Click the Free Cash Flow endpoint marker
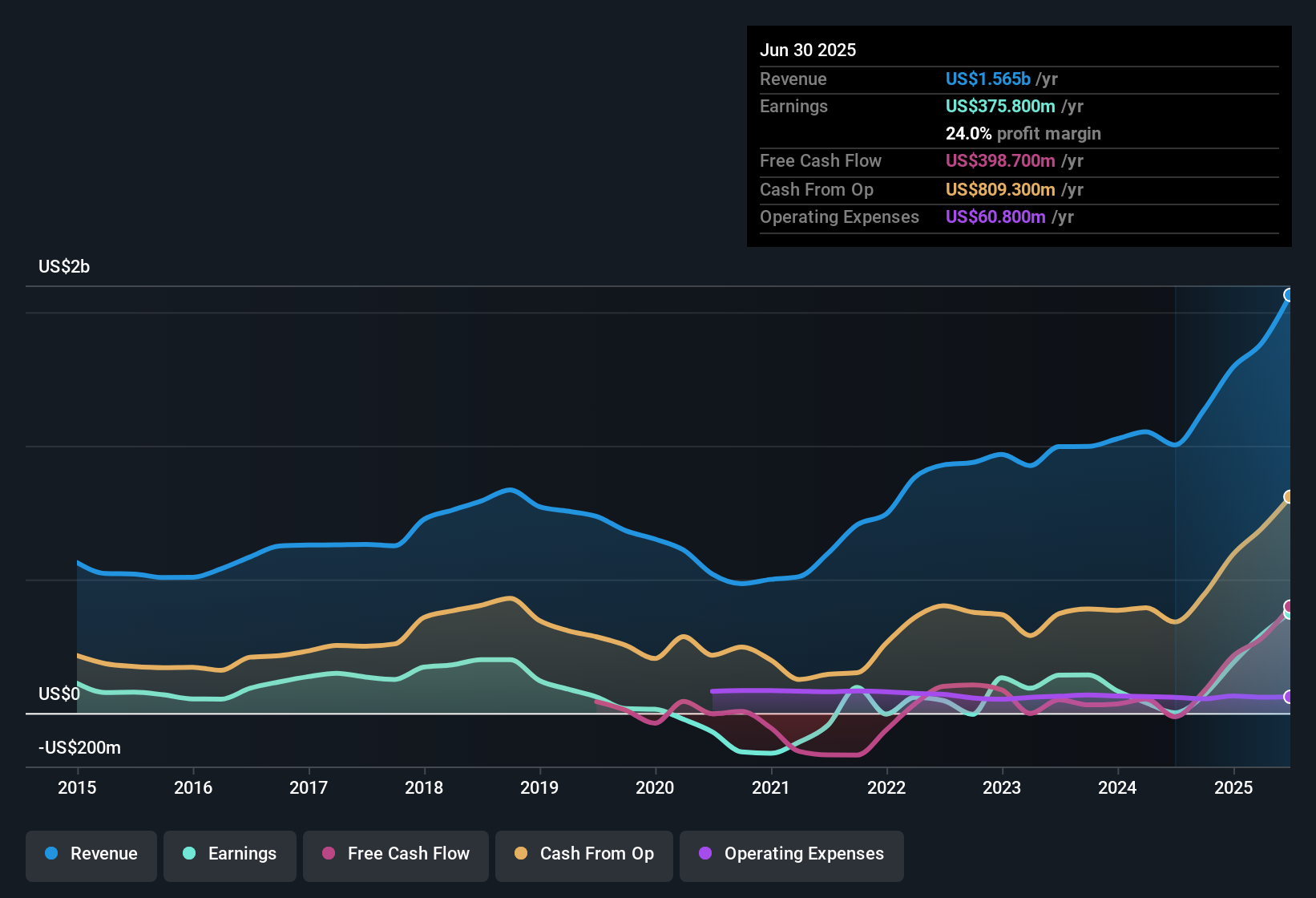This screenshot has width=1316, height=898. click(x=1289, y=606)
